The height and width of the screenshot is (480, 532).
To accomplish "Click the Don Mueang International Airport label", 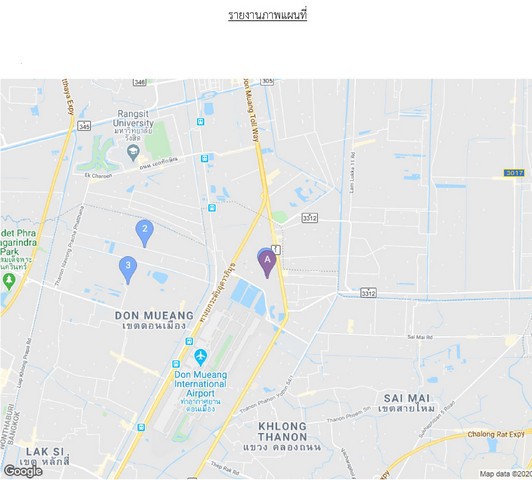I will 200,384.
